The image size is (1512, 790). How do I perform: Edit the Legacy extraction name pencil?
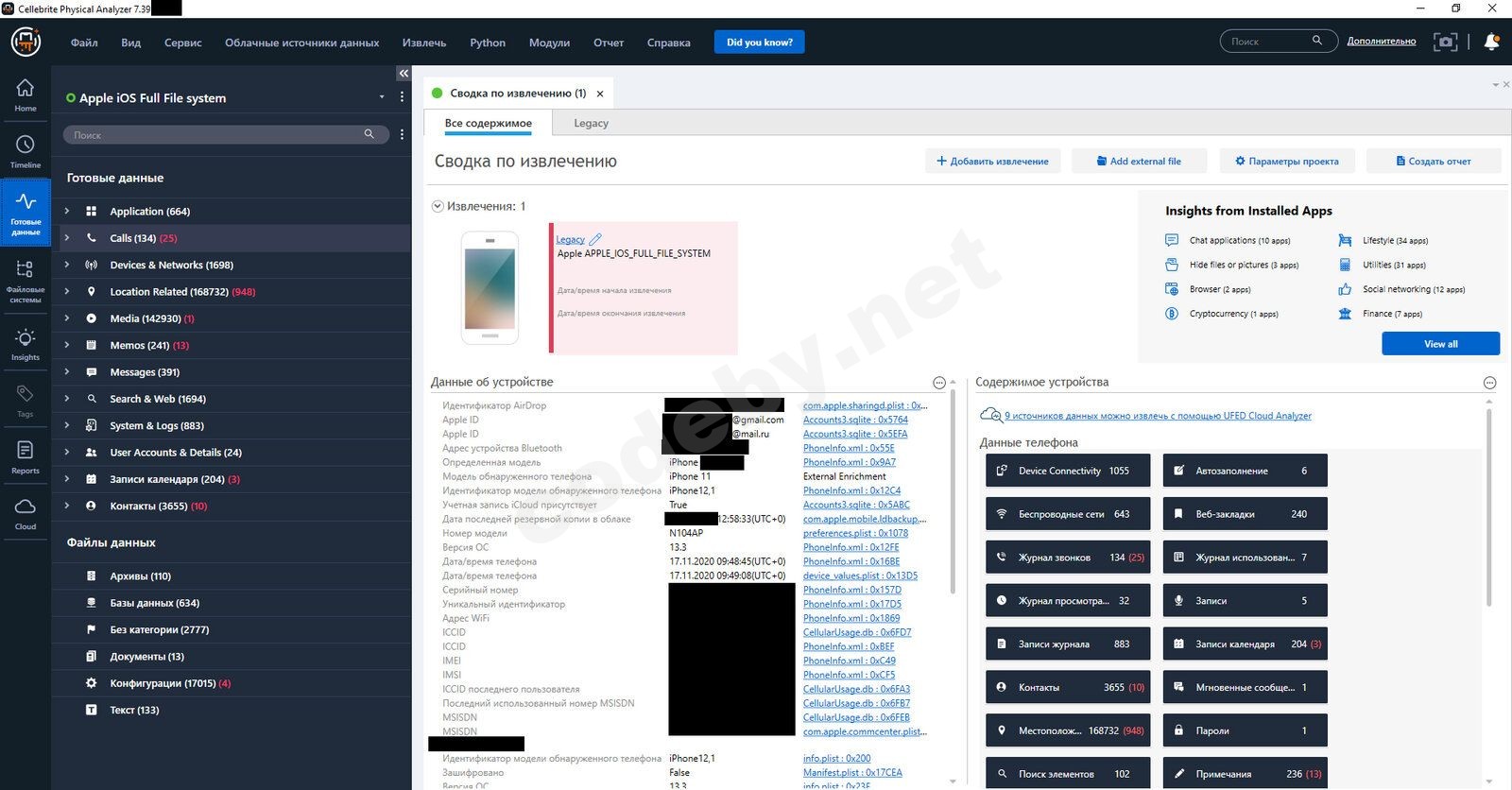[595, 239]
